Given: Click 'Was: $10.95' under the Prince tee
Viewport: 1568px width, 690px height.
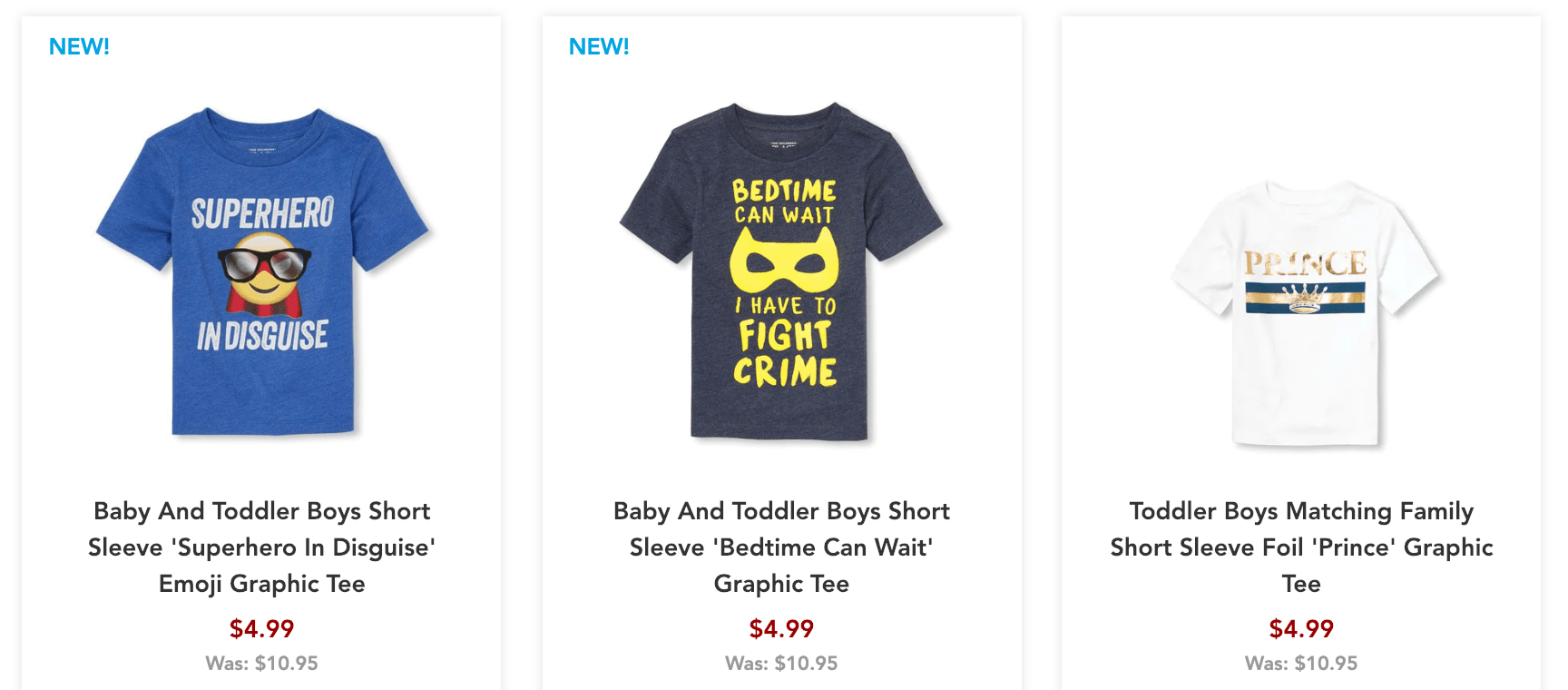Looking at the screenshot, I should pyautogui.click(x=1301, y=664).
